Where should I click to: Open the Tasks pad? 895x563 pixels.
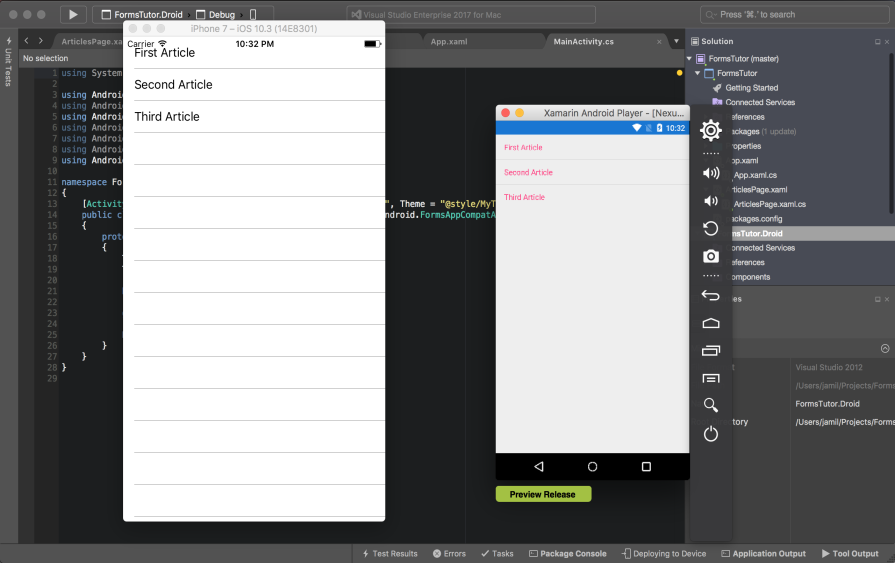(497, 554)
